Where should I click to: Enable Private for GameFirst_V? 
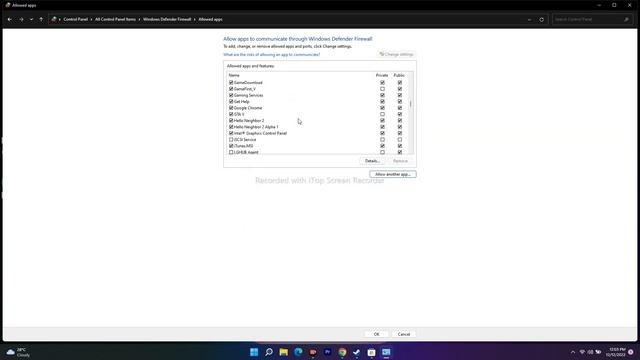tap(382, 89)
